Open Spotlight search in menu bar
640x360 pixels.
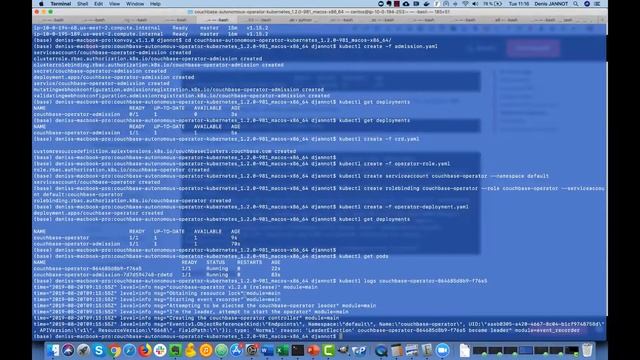point(576,4)
